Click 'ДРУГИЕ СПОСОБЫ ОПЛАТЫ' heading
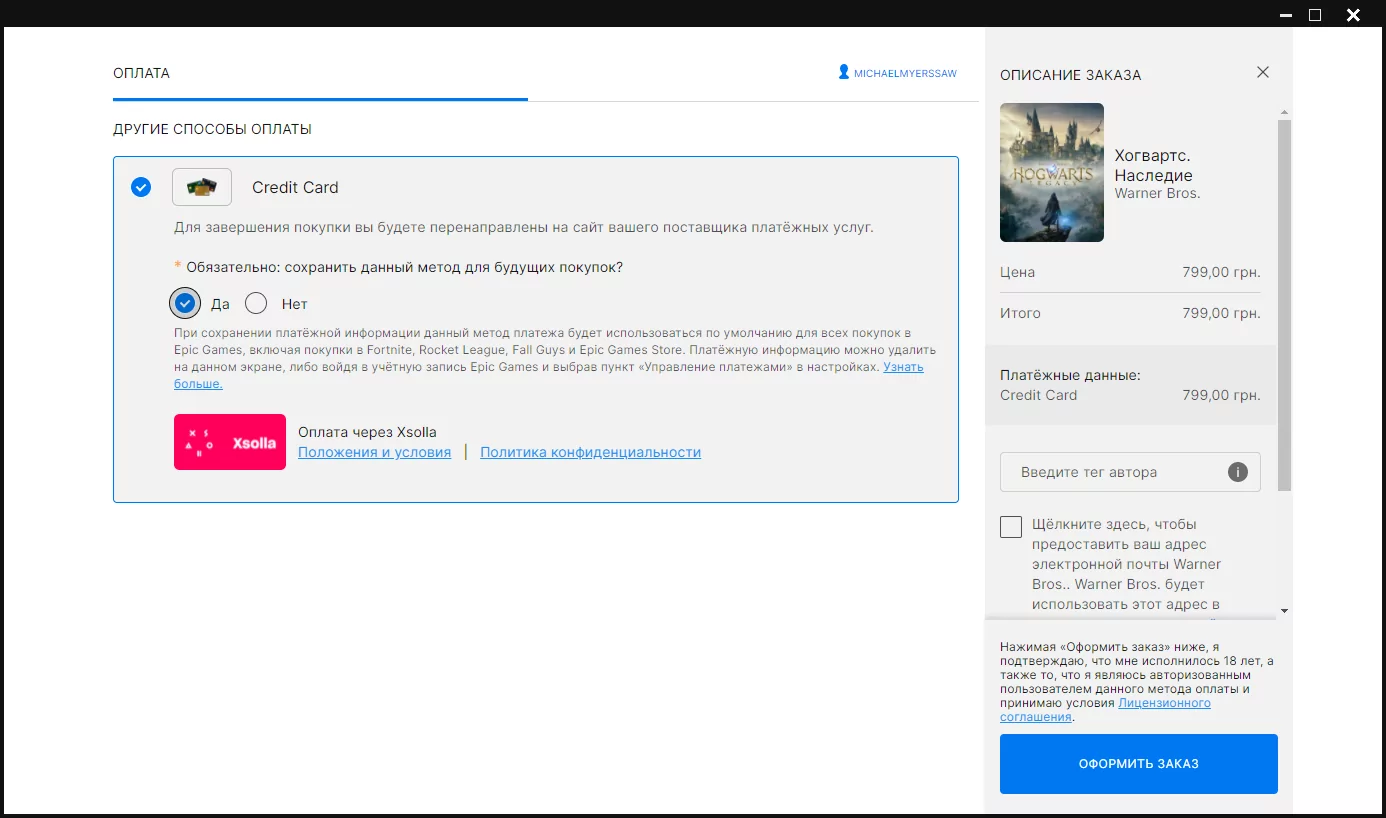The width and height of the screenshot is (1386, 818). tap(212, 129)
